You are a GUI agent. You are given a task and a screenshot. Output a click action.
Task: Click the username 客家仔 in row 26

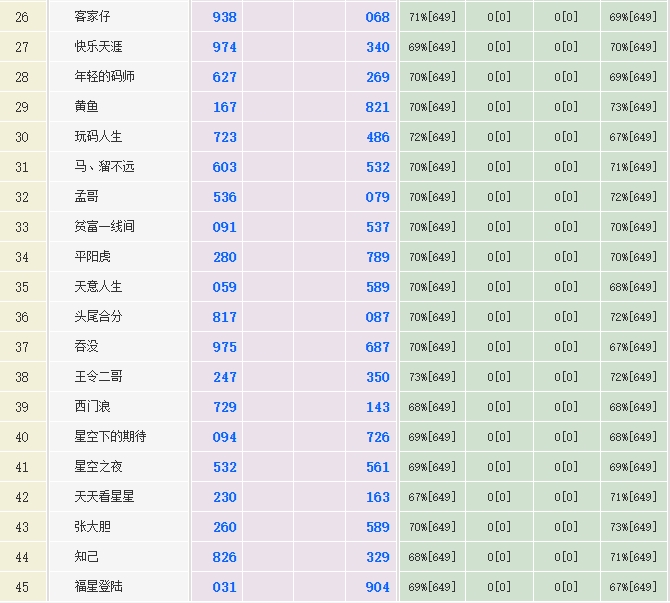[x=93, y=17]
